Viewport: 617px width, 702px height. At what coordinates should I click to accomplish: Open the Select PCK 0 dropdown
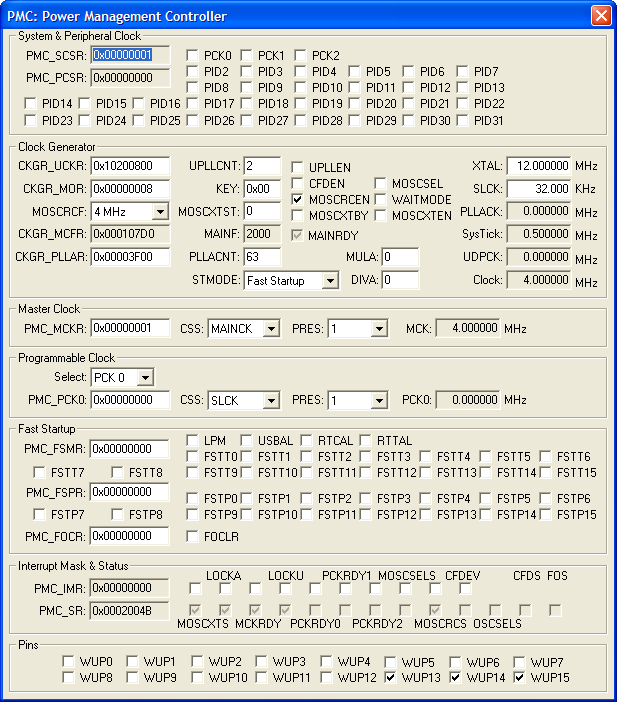tap(145, 377)
